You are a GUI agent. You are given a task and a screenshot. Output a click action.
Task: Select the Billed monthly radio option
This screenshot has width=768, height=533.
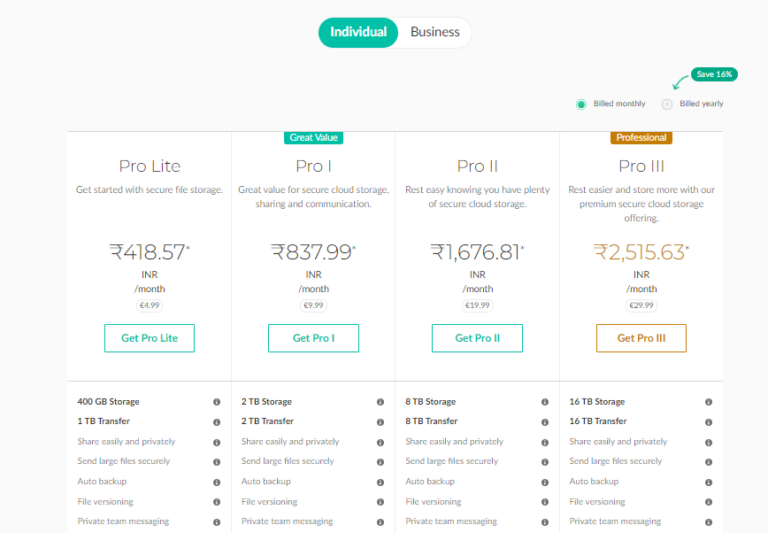581,104
